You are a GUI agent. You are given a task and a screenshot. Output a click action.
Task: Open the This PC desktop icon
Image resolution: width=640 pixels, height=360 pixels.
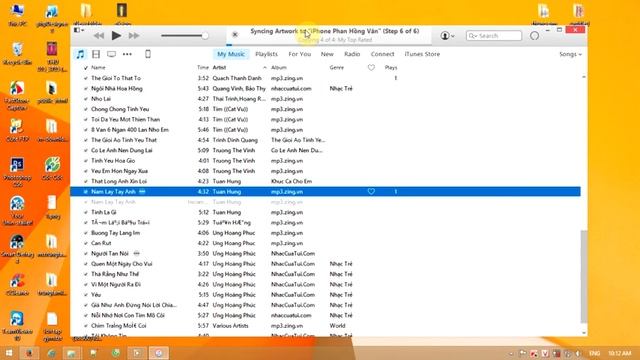[x=18, y=16]
